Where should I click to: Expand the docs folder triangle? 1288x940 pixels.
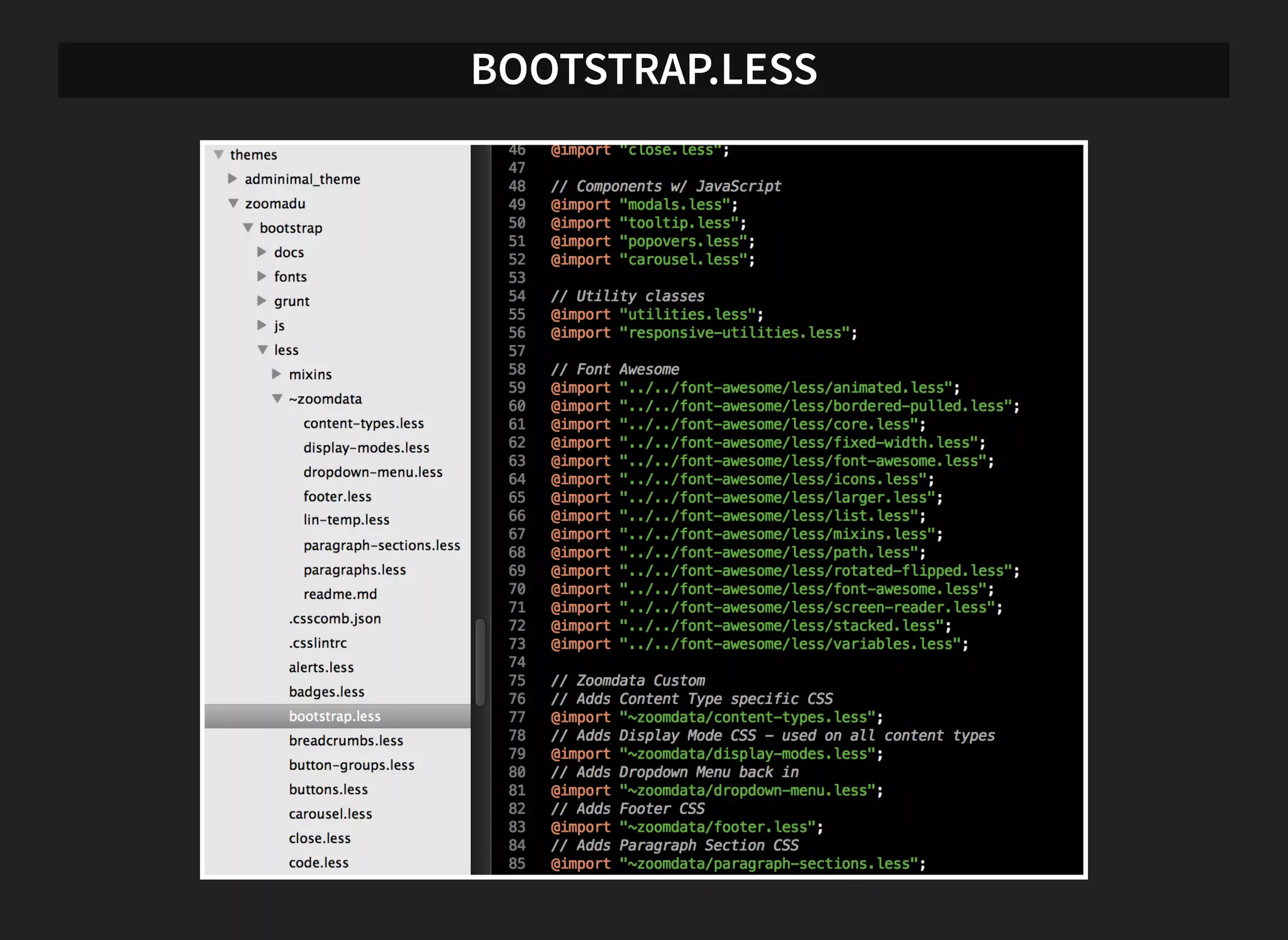(262, 252)
